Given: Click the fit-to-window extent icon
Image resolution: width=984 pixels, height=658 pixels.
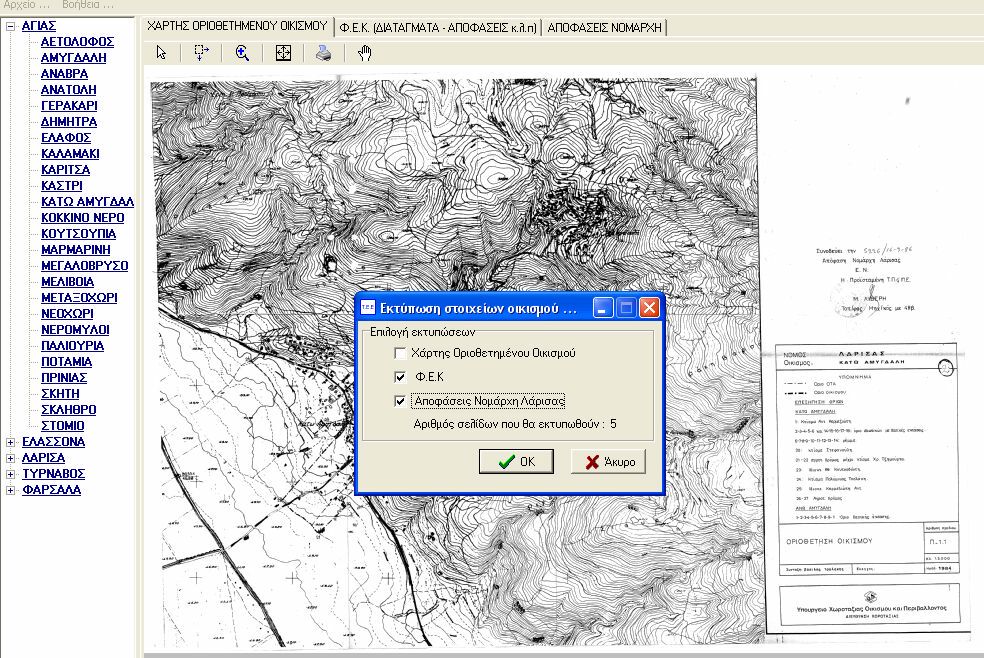Looking at the screenshot, I should (x=283, y=53).
